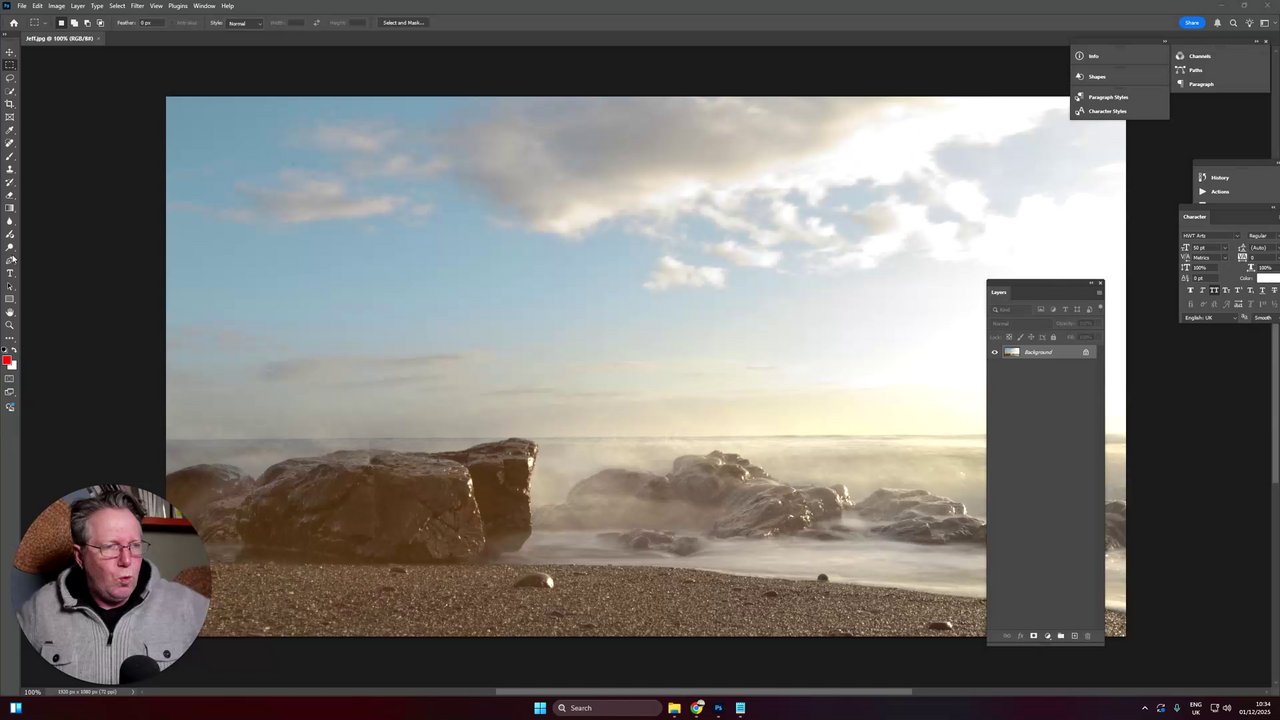Open the File menu
This screenshot has width=1280, height=720.
(21, 6)
